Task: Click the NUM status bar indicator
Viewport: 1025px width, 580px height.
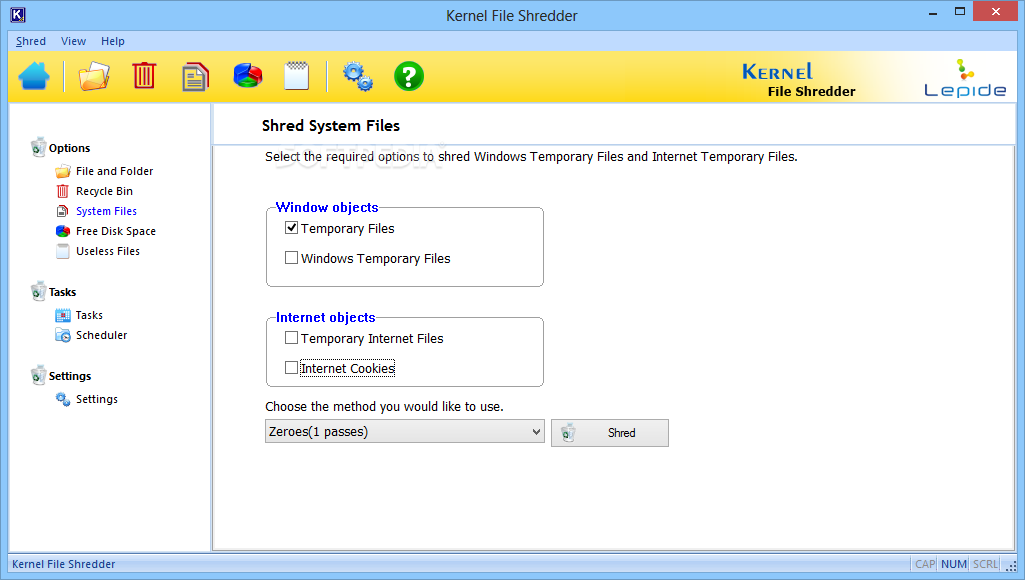Action: (x=954, y=564)
